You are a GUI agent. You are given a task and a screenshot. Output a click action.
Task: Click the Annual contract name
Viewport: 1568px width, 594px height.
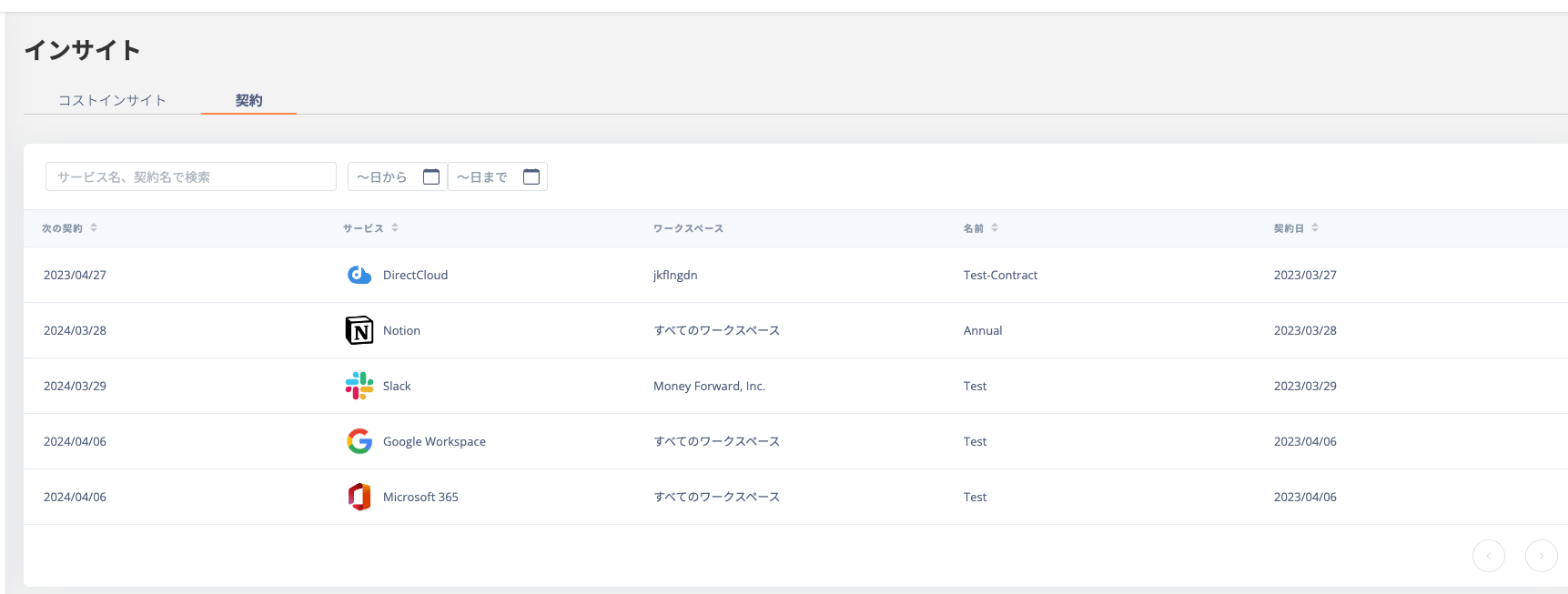tap(983, 330)
